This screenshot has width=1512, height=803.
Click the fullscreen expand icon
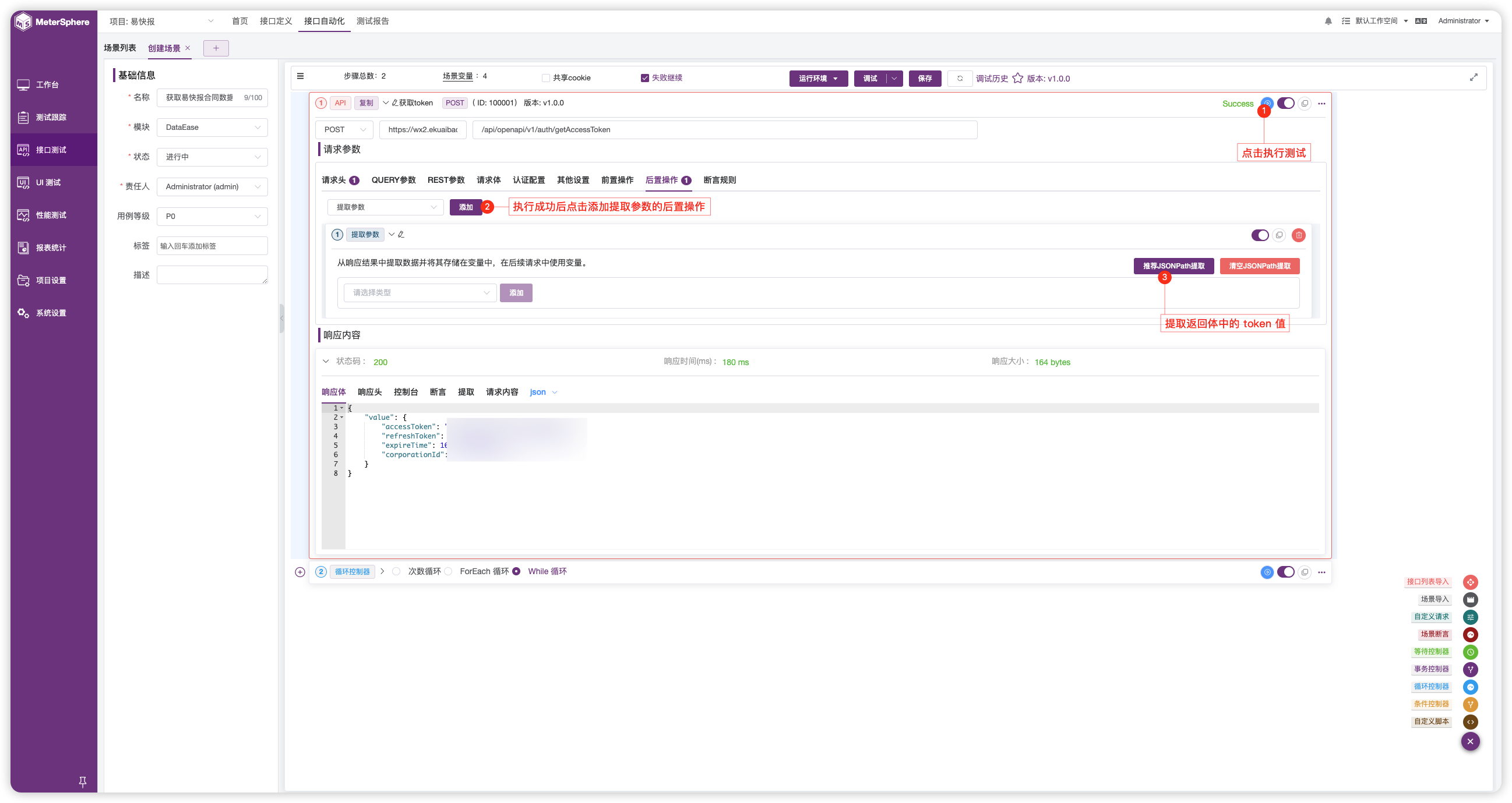pos(1474,77)
